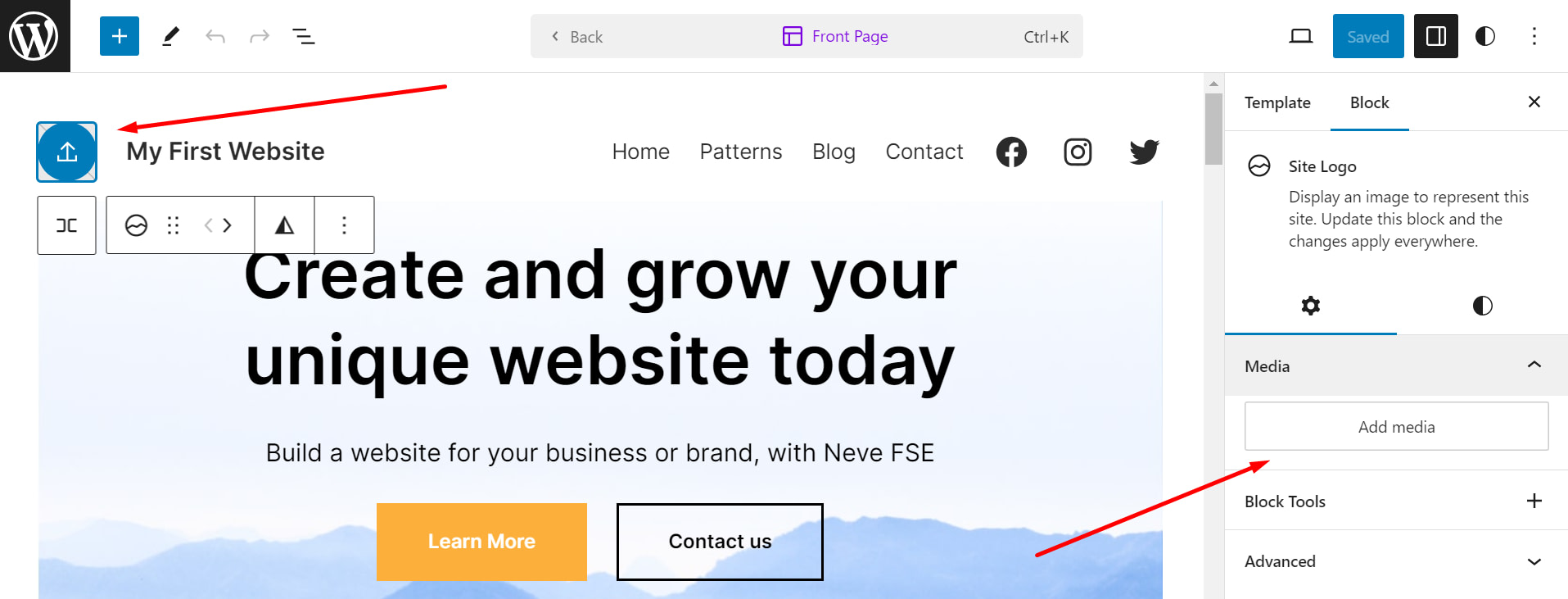Viewport: 1568px width, 599px height.
Task: Open the desktop preview icon
Action: (x=1300, y=36)
